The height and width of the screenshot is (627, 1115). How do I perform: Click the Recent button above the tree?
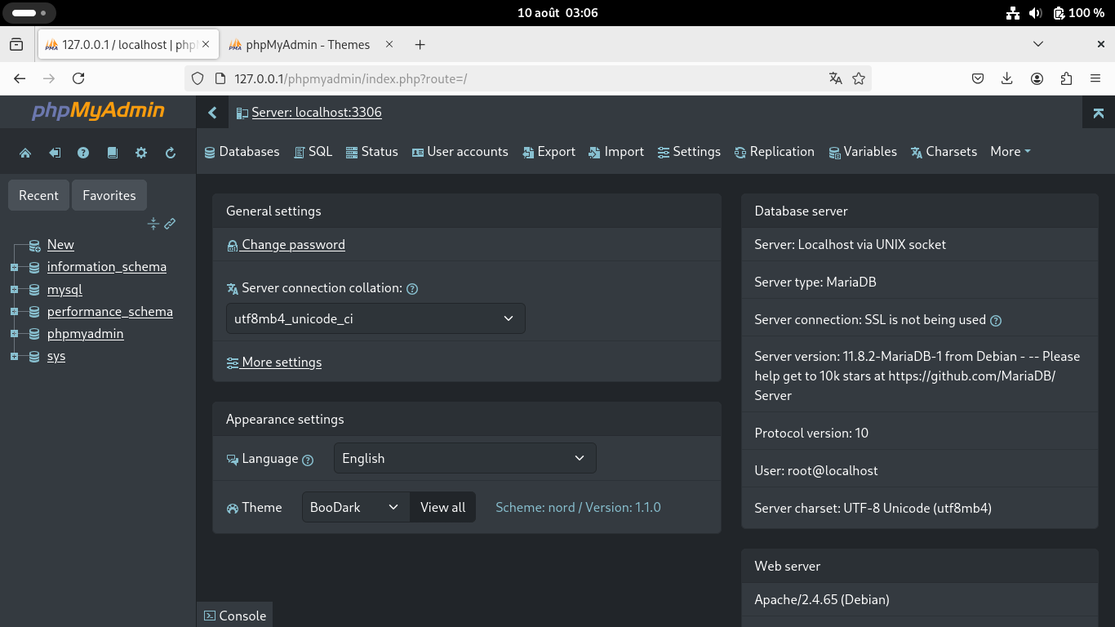(38, 195)
